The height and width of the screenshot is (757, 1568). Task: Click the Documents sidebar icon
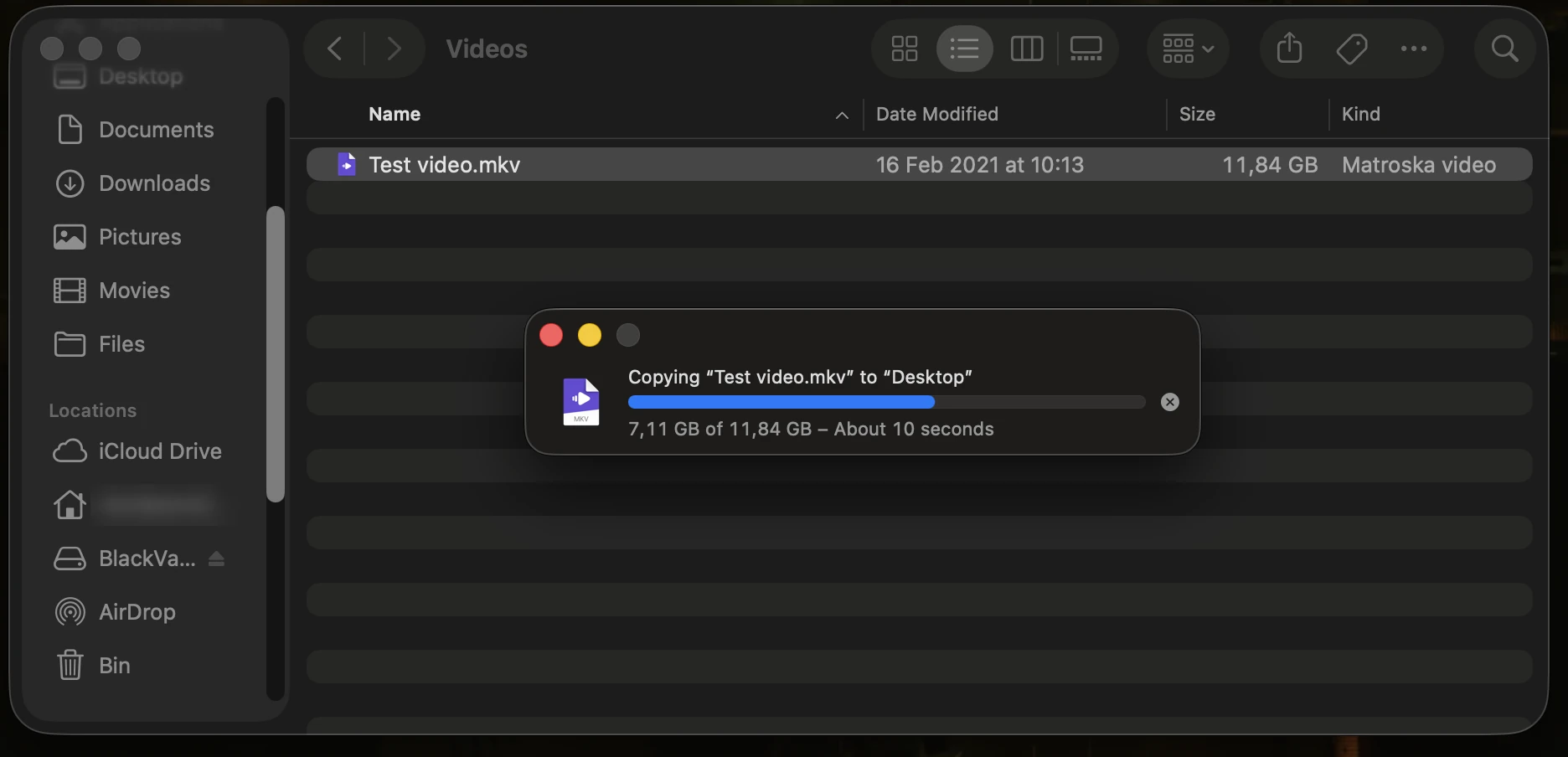click(70, 130)
